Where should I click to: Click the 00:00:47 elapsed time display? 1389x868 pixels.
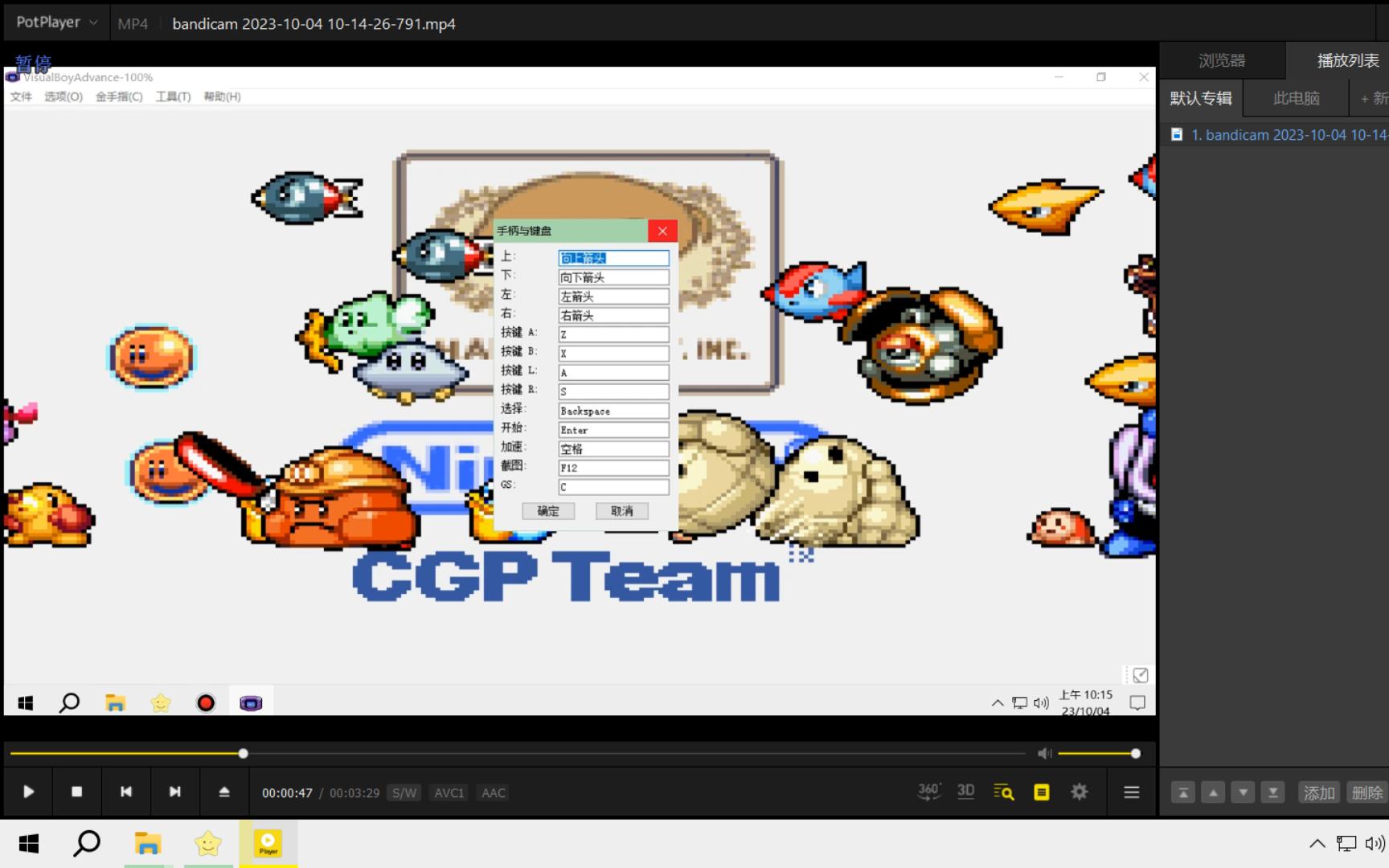tap(287, 792)
